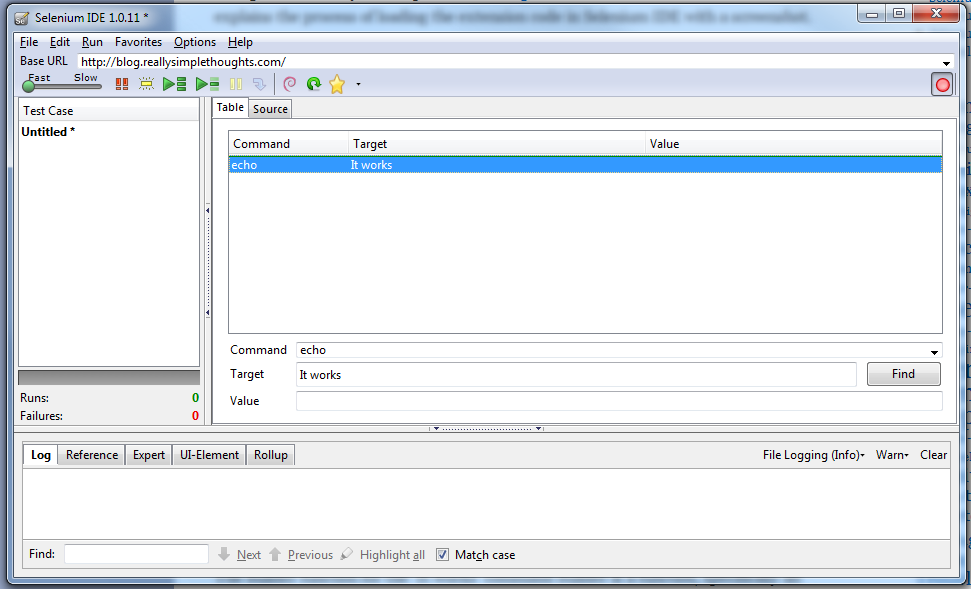
Task: Open the Options menu
Action: pyautogui.click(x=194, y=42)
